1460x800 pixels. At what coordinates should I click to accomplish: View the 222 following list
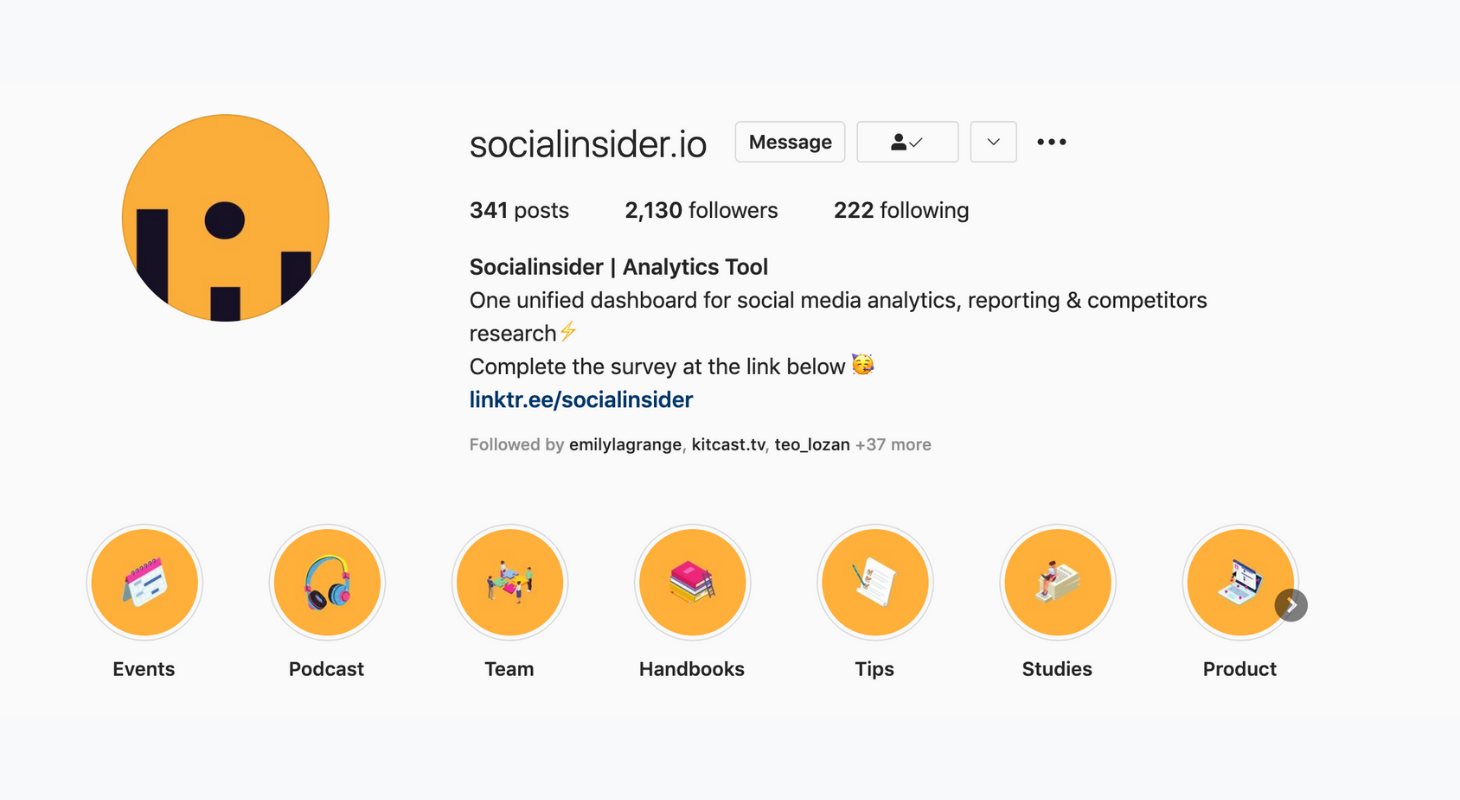(901, 211)
